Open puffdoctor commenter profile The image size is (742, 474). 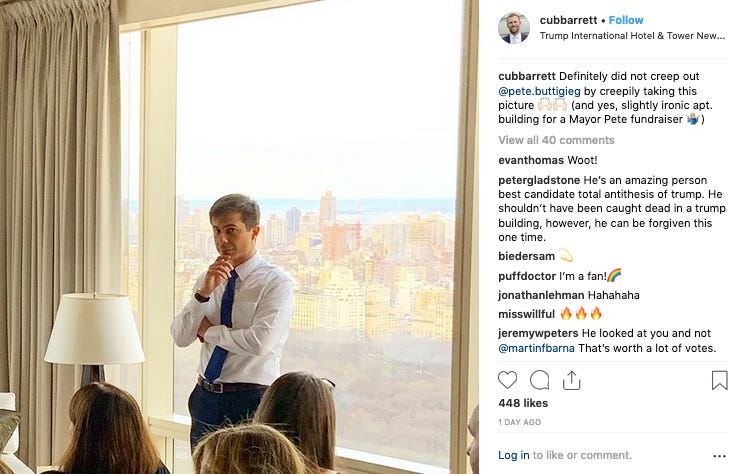coord(527,276)
